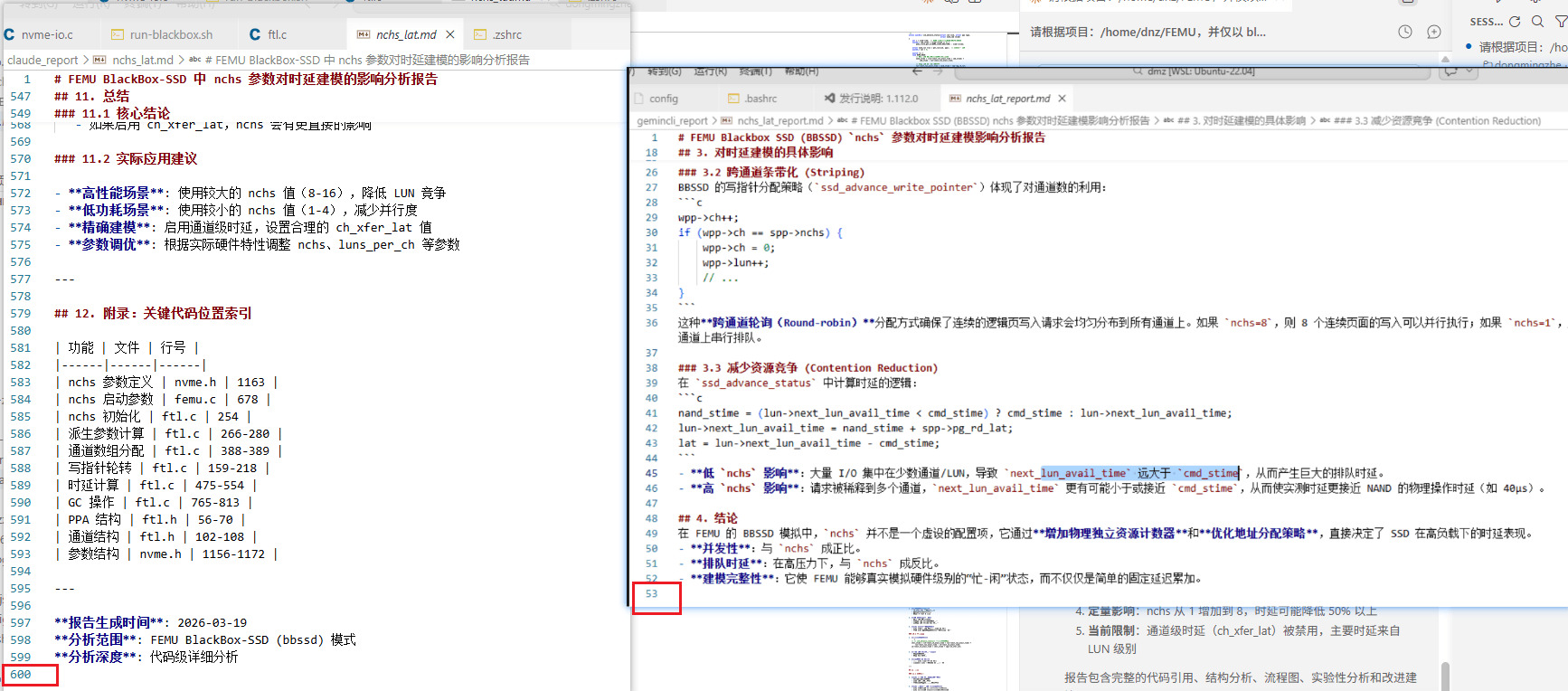Click heading '### 11.2 实际应用建议'
This screenshot has width=1568, height=691.
coord(126,158)
